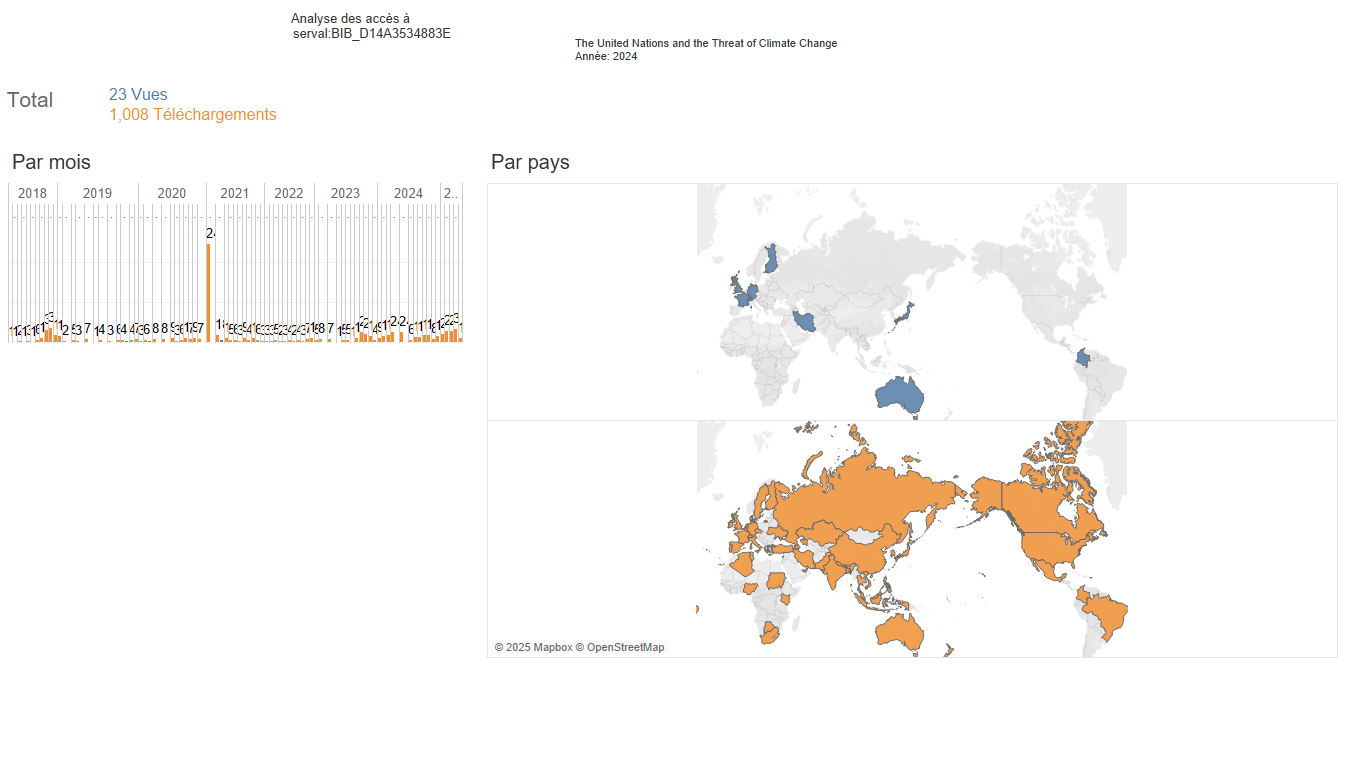This screenshot has width=1366, height=768.
Task: Select the 1,008 Téléchargements total label
Action: tap(193, 114)
